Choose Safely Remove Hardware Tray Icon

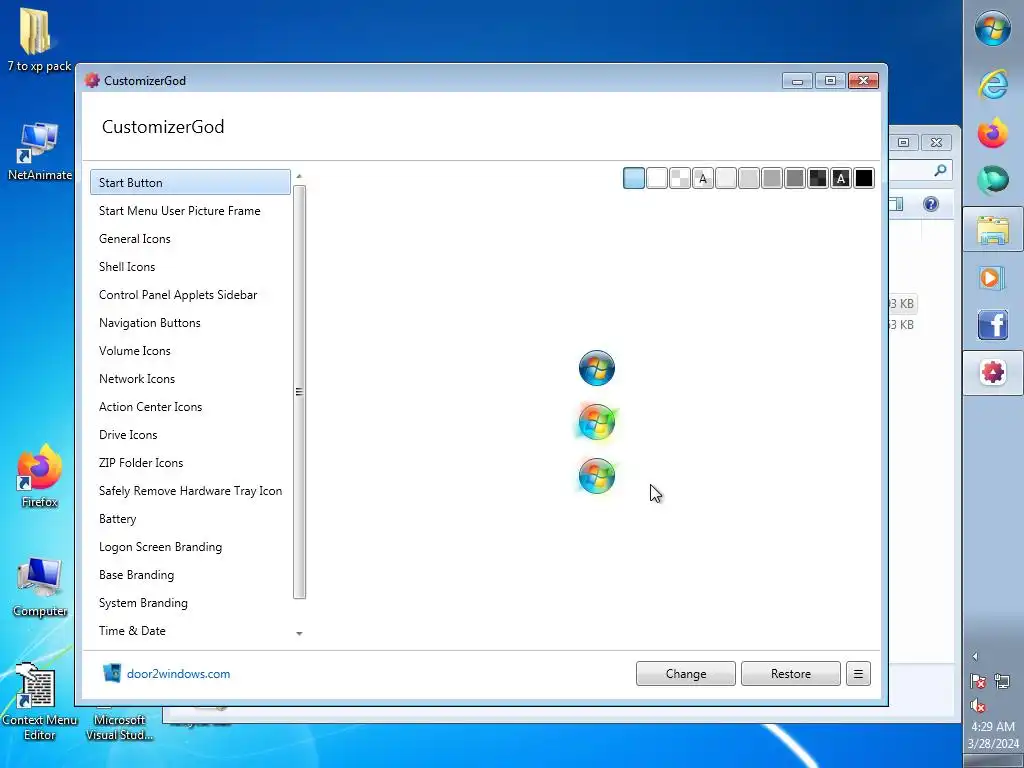(x=190, y=491)
